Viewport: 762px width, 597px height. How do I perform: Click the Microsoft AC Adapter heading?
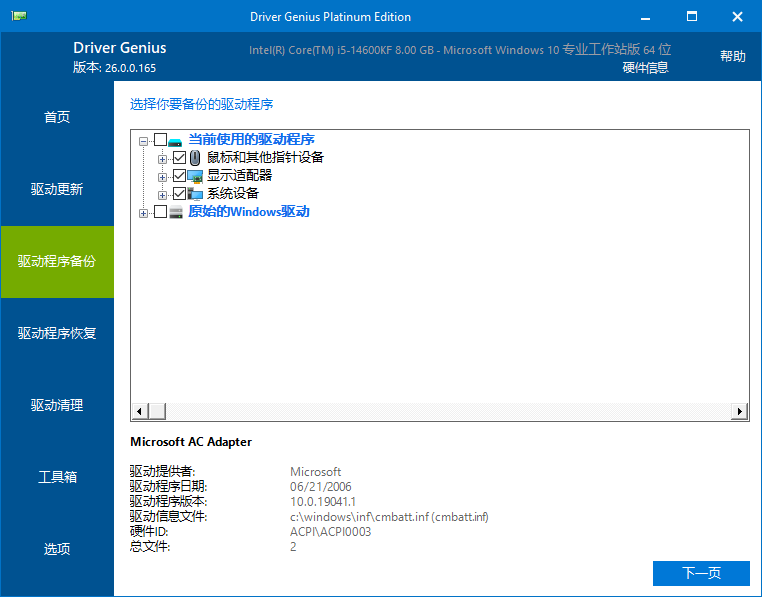coord(191,442)
